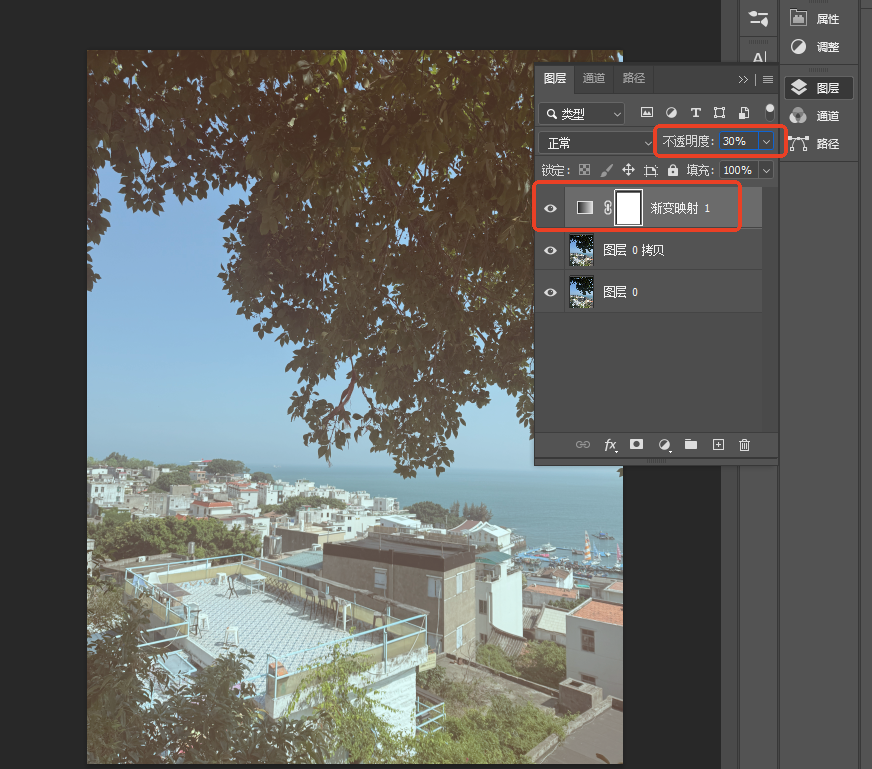The width and height of the screenshot is (872, 769).
Task: Create a new group folder
Action: point(691,444)
